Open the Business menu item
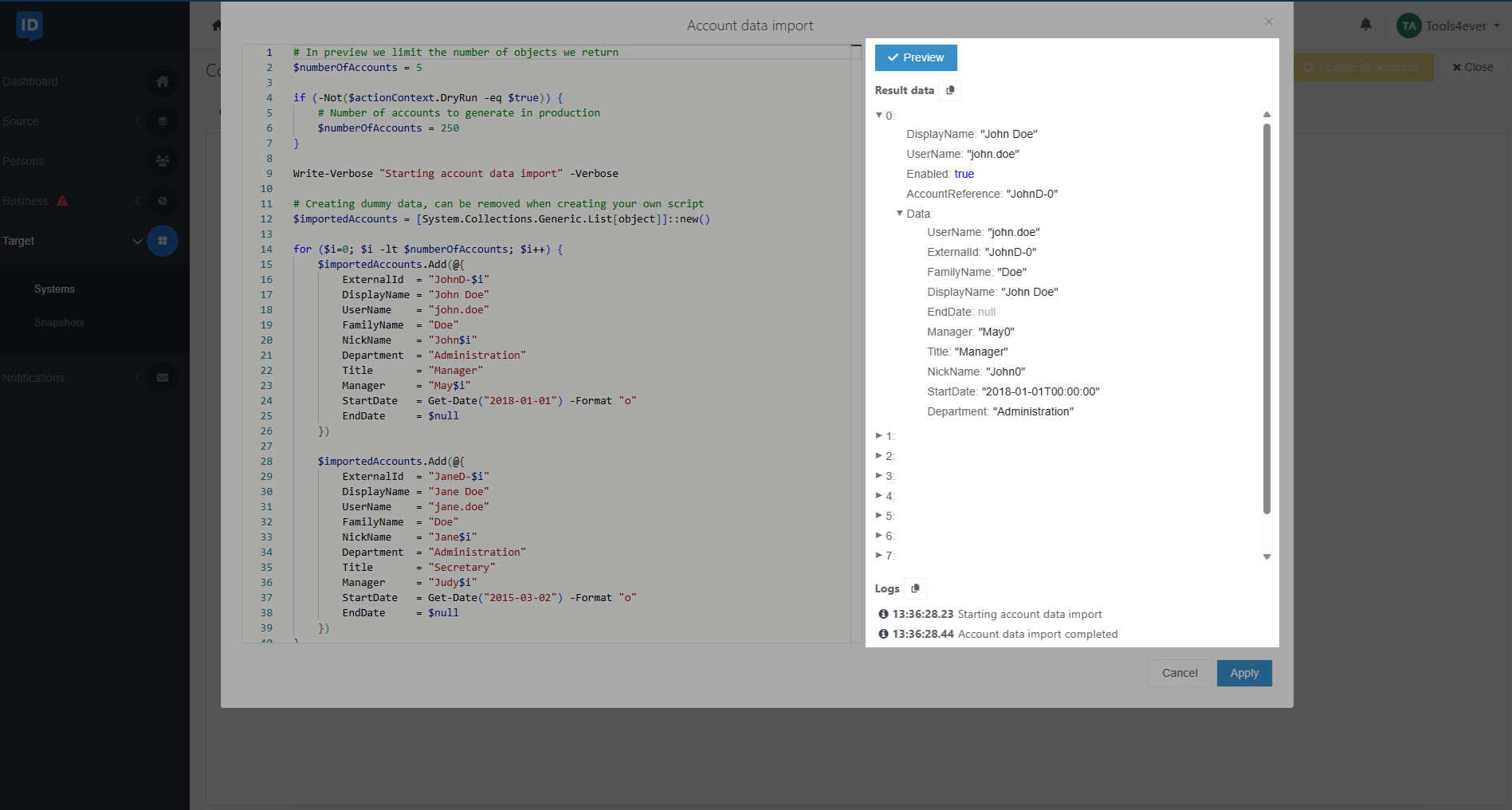Screen dimensions: 1512x810 (x=26, y=201)
